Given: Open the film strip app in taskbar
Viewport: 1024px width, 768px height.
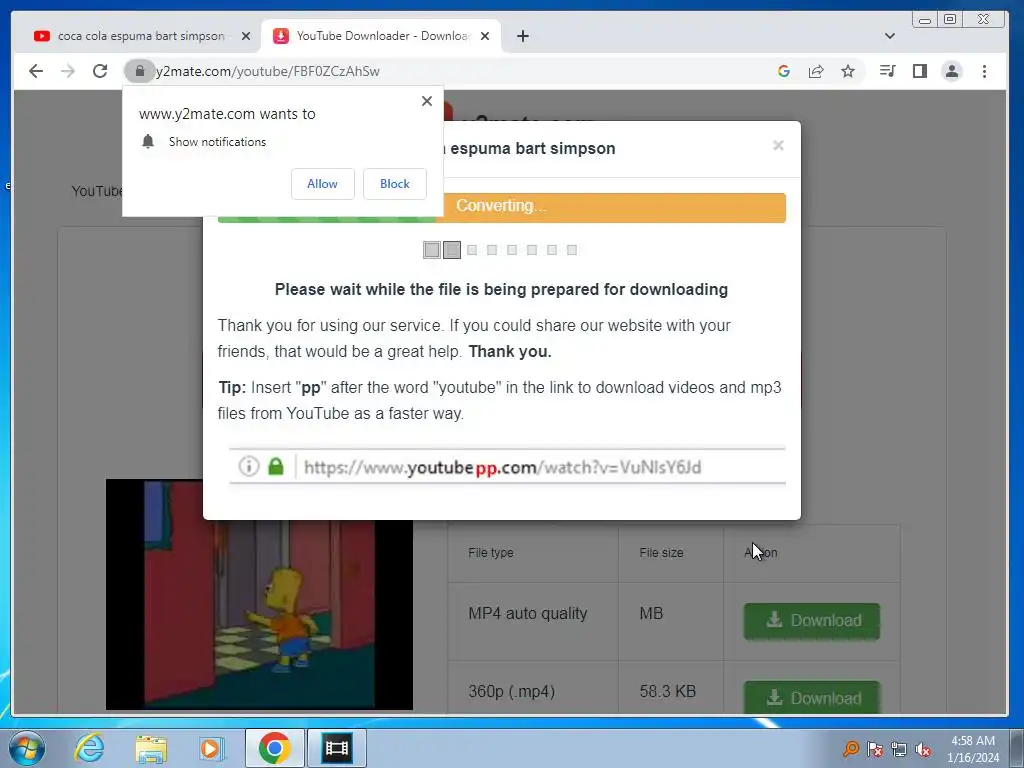Looking at the screenshot, I should [337, 748].
